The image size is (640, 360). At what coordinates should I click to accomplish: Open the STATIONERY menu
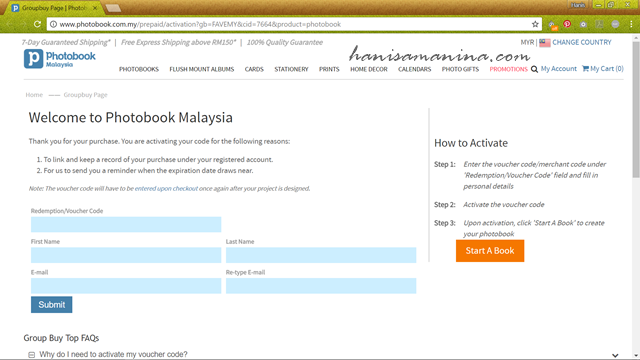291,69
